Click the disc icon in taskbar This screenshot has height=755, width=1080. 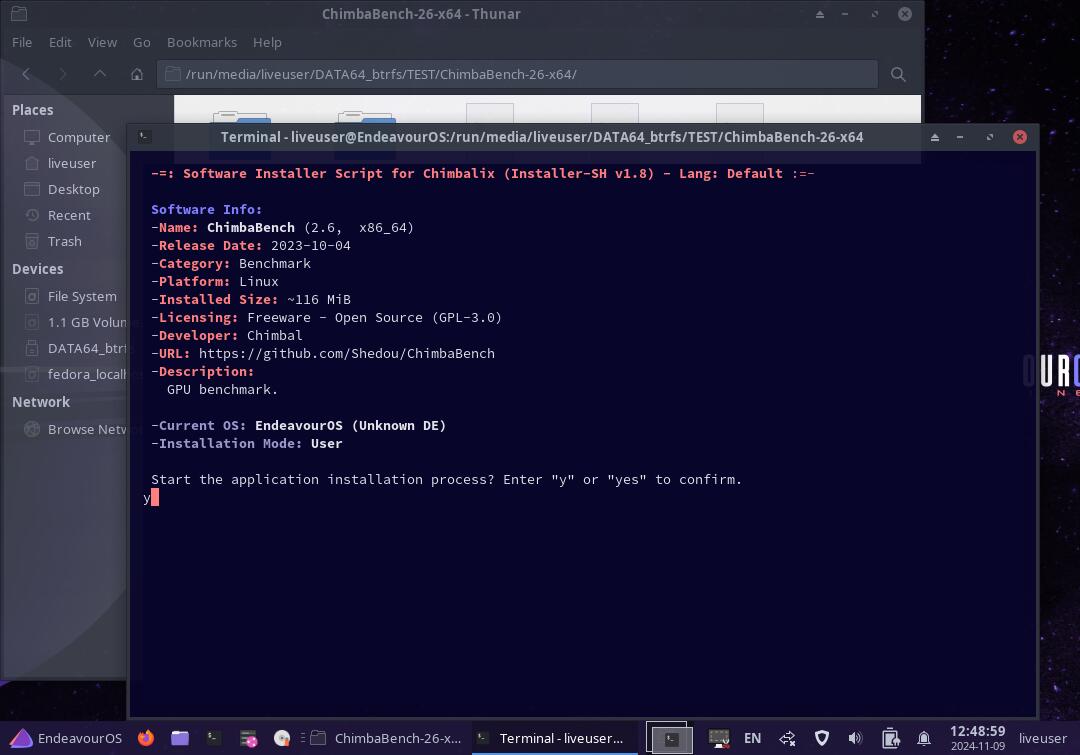282,738
